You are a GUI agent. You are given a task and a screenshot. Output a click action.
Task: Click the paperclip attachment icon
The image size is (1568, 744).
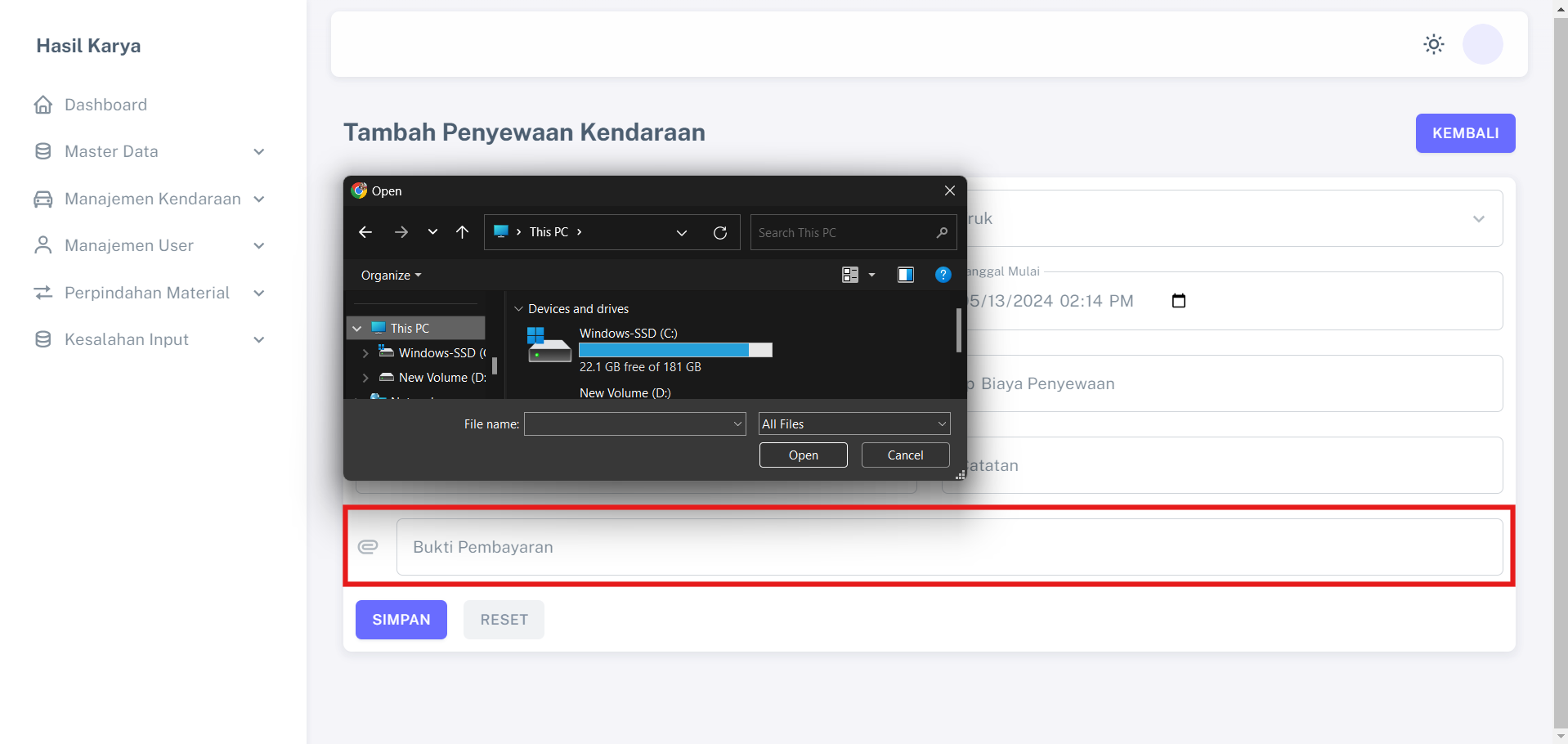point(368,546)
